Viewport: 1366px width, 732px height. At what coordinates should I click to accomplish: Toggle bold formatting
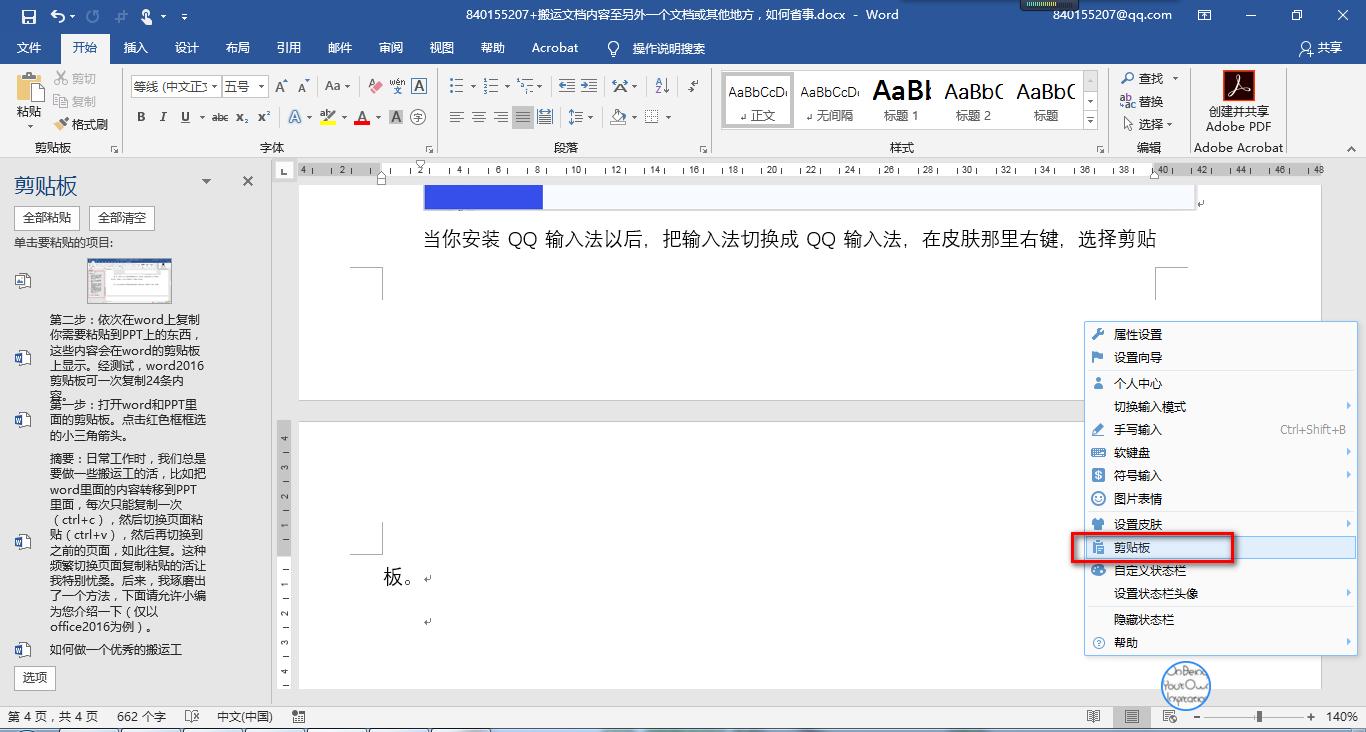tap(141, 117)
